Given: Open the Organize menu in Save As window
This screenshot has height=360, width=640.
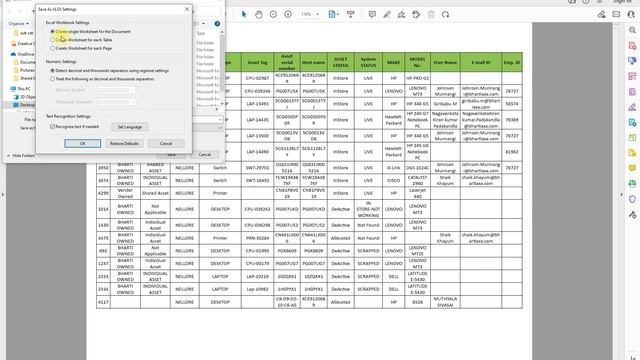Looking at the screenshot, I should tap(19, 24).
